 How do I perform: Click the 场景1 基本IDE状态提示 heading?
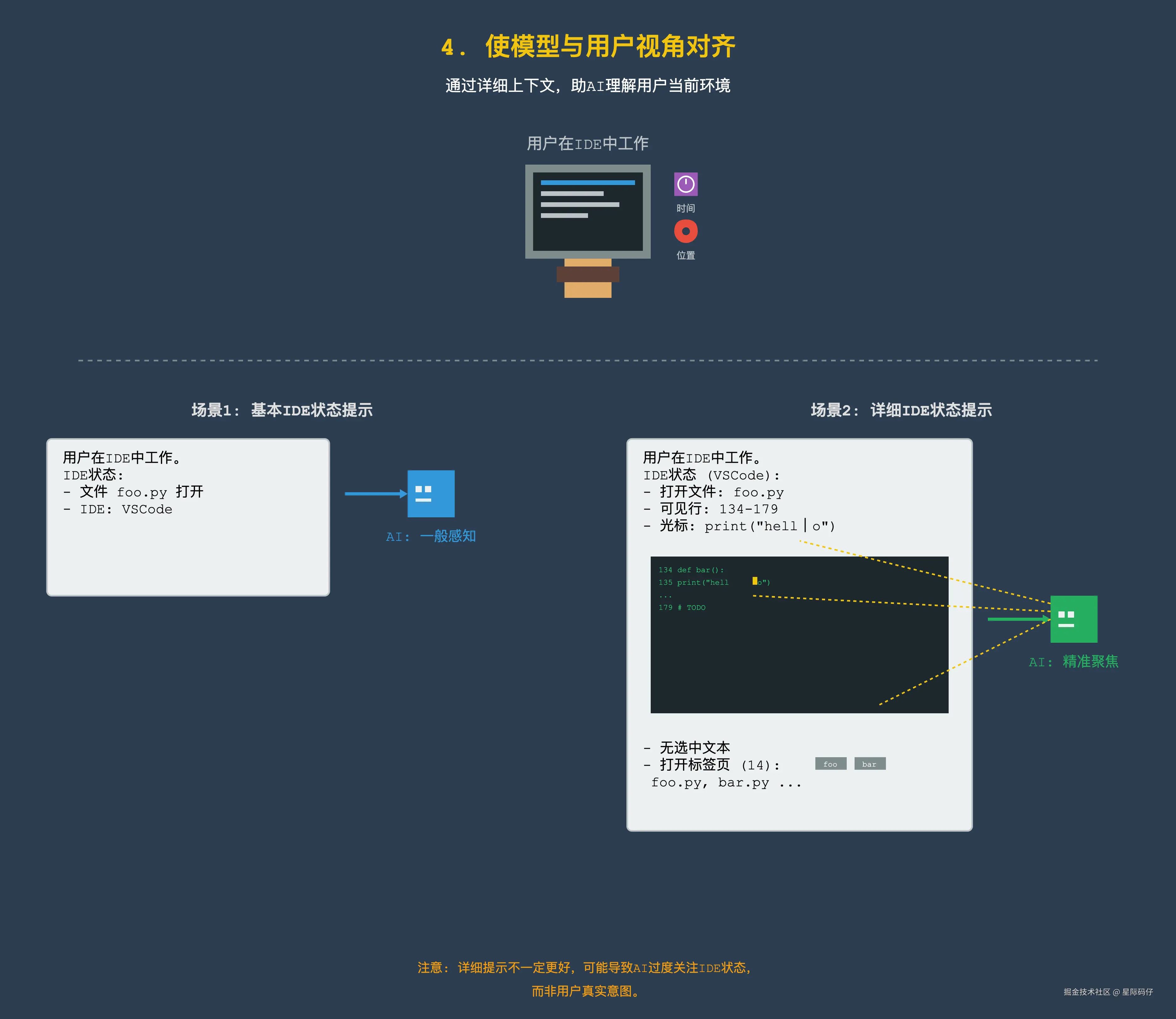click(282, 410)
